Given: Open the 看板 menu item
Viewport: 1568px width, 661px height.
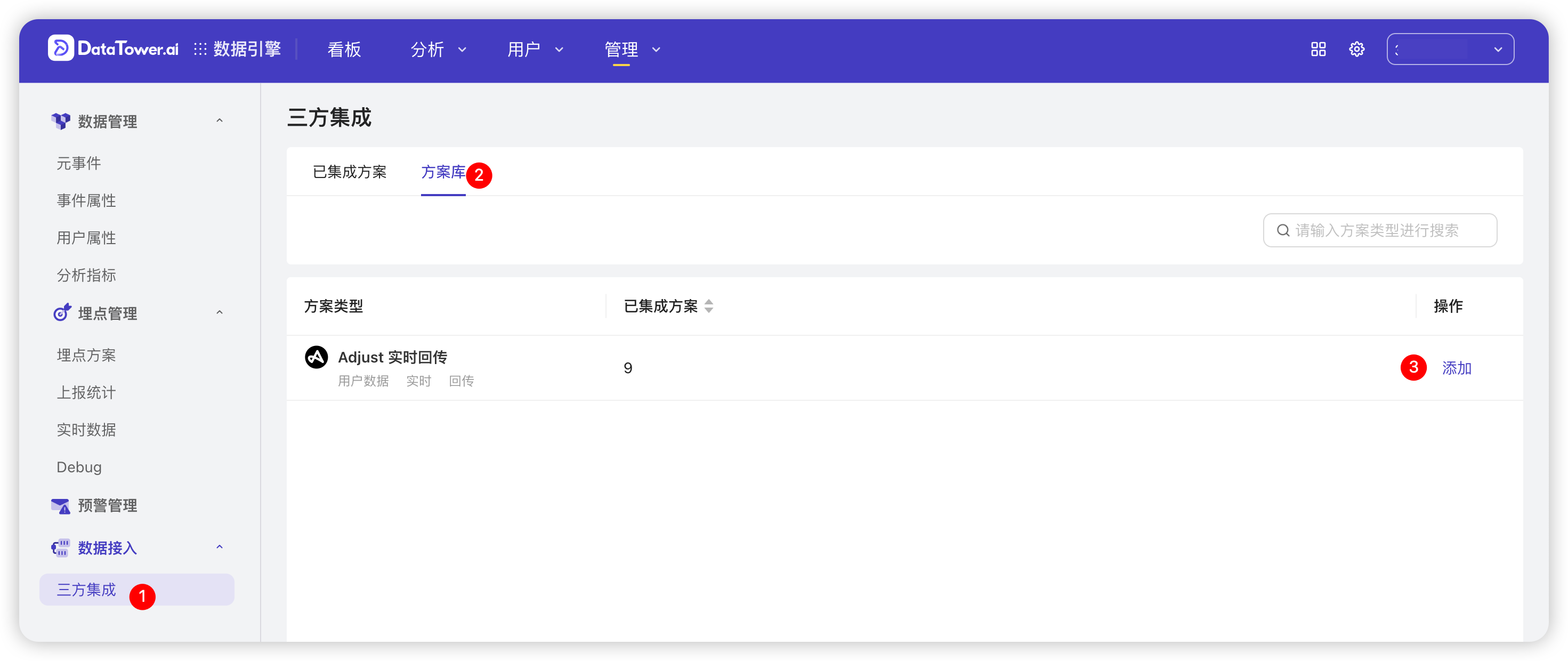Looking at the screenshot, I should point(344,50).
